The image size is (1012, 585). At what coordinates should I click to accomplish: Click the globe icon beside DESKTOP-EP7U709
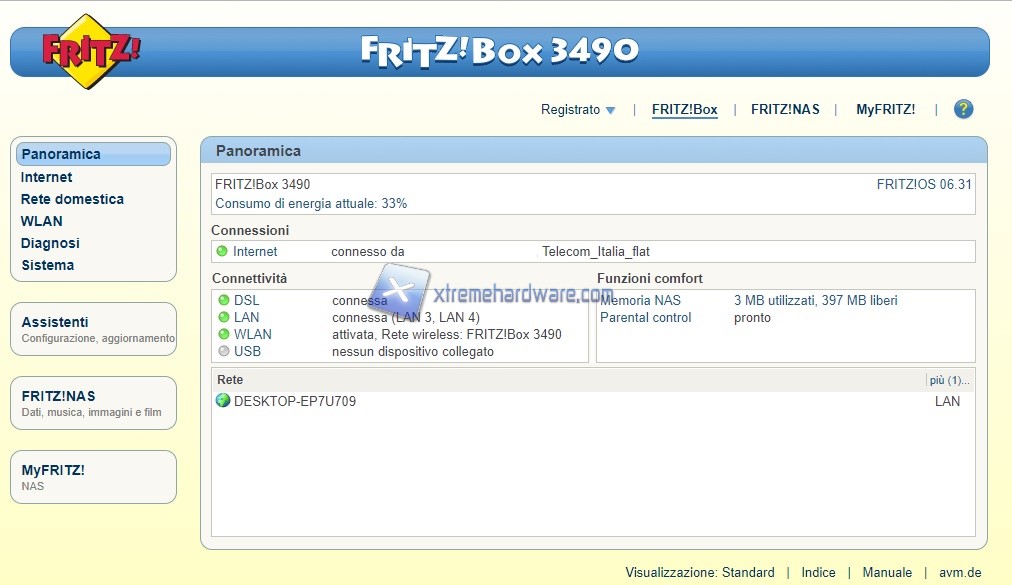[x=223, y=401]
